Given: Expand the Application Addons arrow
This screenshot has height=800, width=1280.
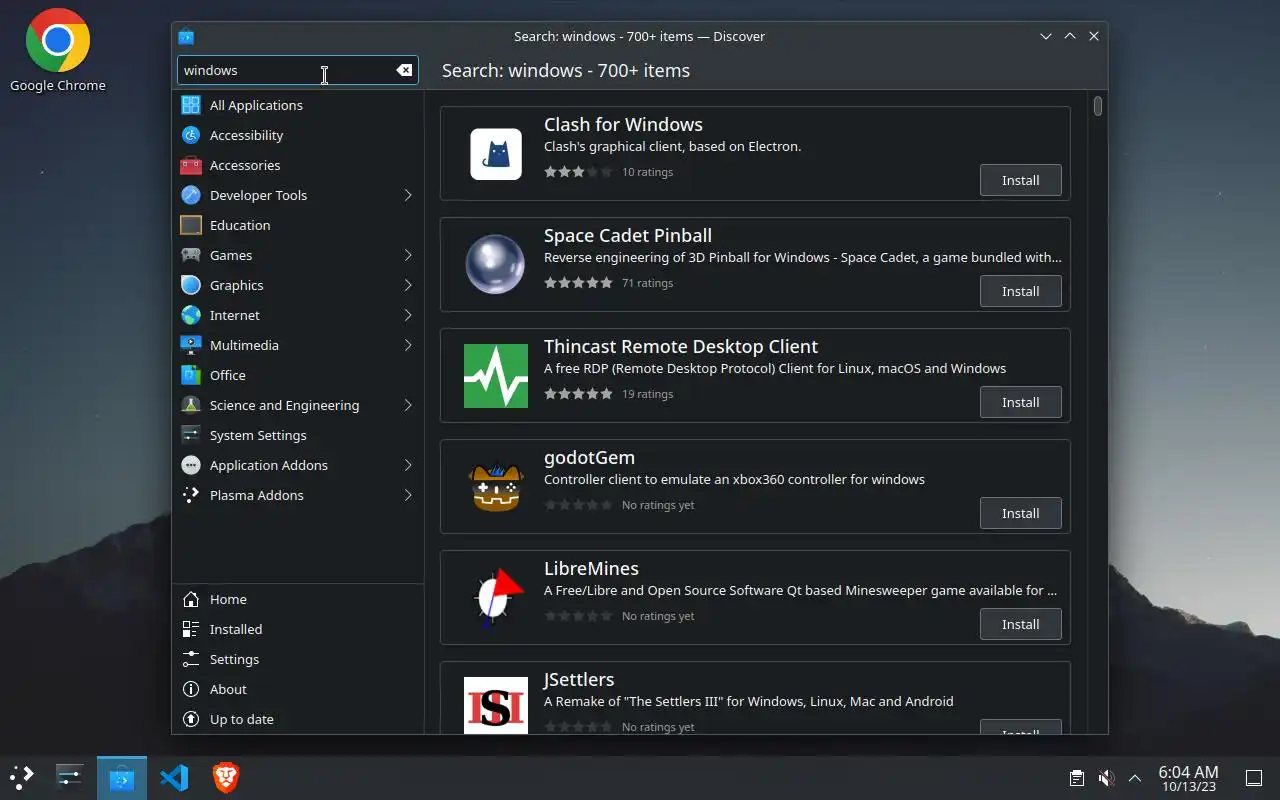Looking at the screenshot, I should coord(408,465).
